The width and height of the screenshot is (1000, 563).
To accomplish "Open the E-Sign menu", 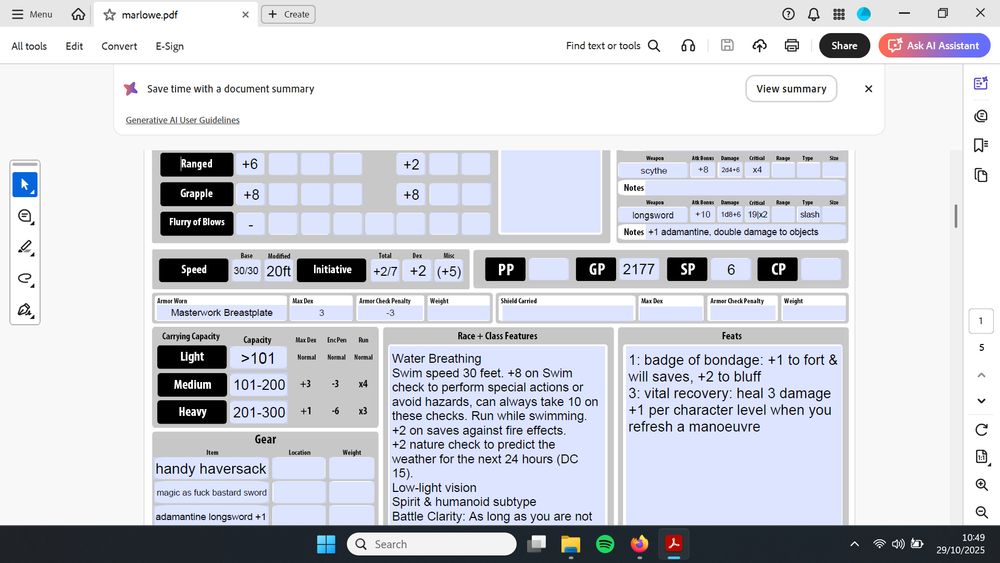I will (170, 46).
